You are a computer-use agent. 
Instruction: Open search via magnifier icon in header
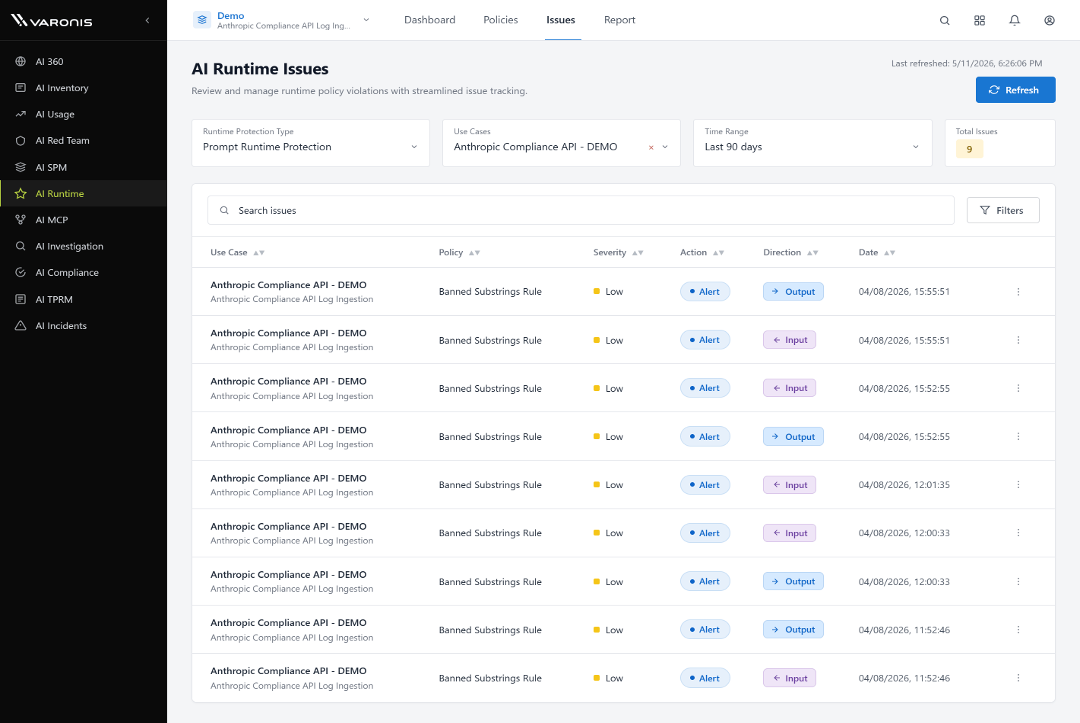pos(945,21)
